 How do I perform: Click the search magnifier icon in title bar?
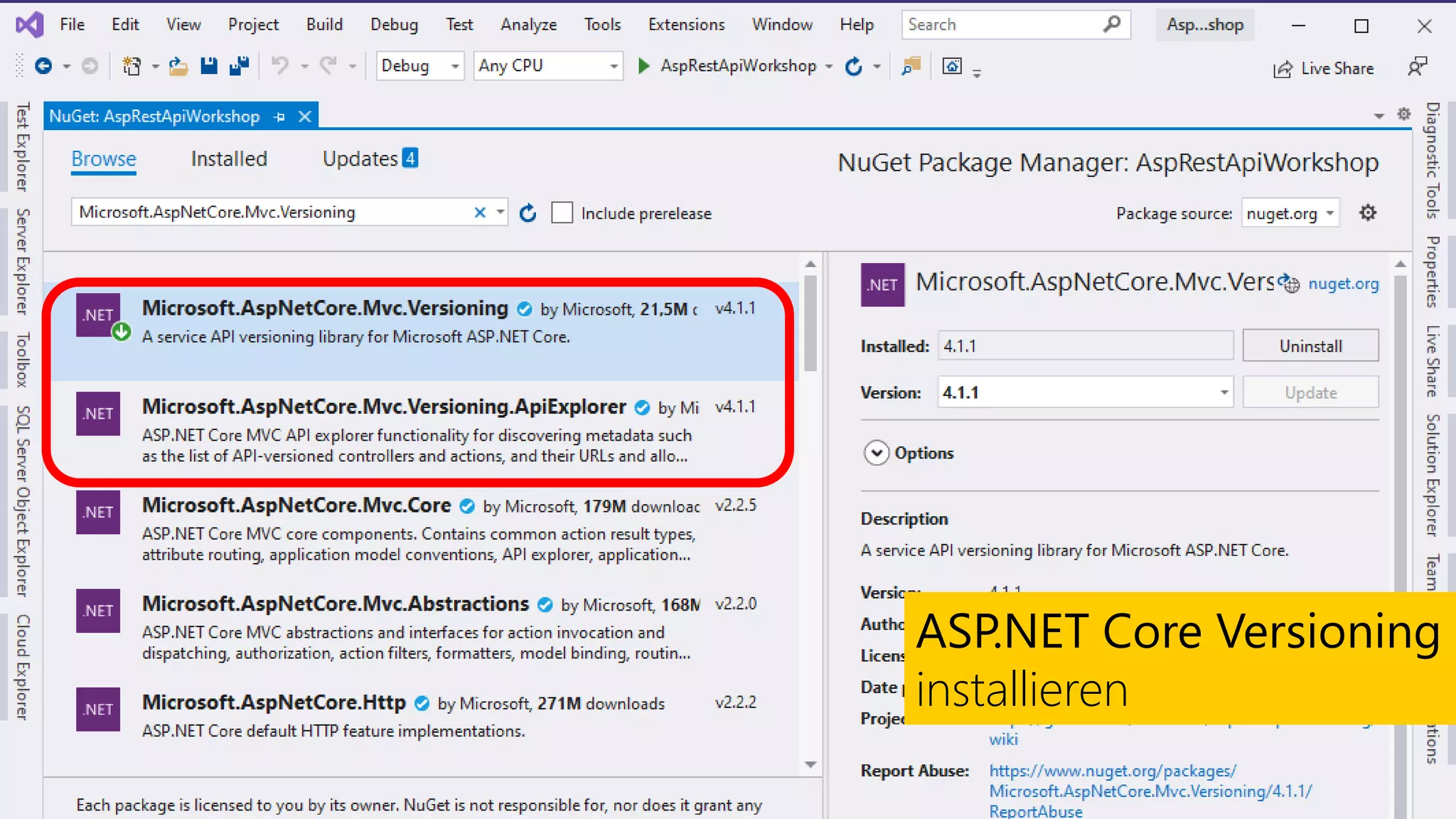1112,24
